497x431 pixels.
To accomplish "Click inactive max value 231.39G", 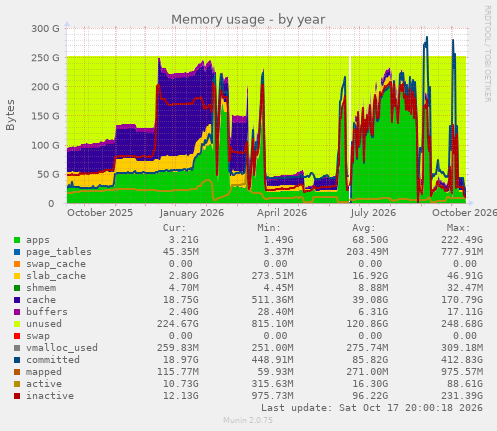I will pyautogui.click(x=462, y=396).
